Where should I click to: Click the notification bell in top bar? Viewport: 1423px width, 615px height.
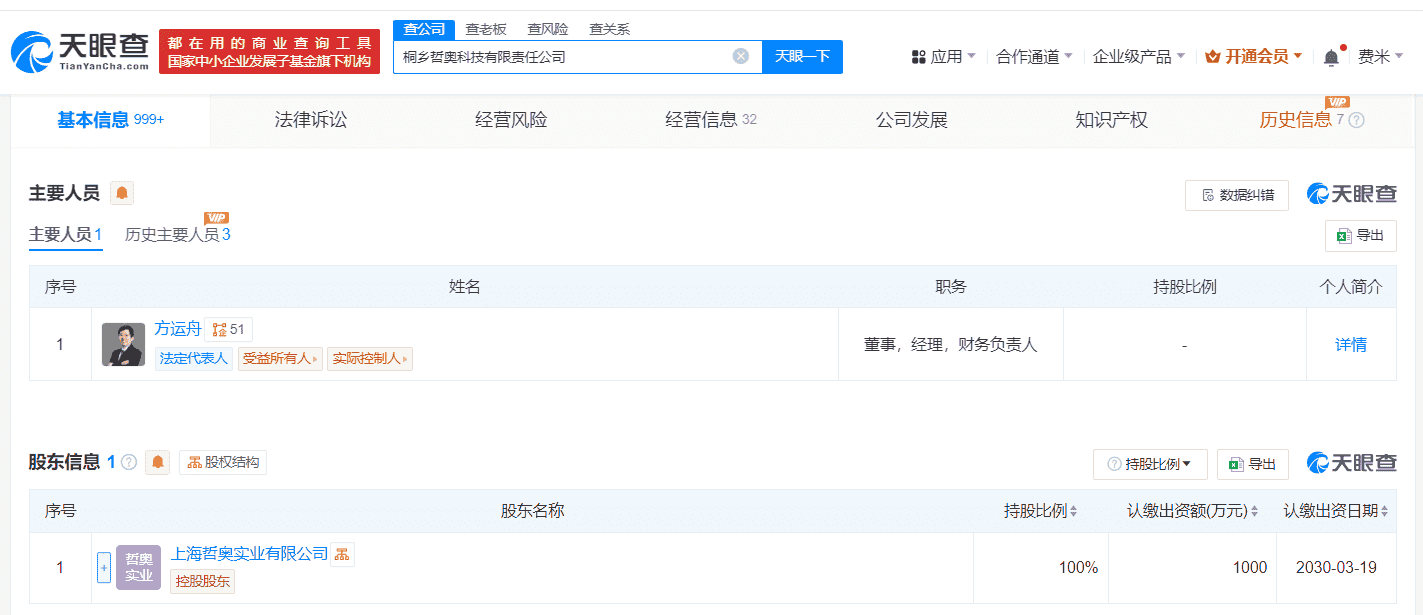pyautogui.click(x=1331, y=57)
